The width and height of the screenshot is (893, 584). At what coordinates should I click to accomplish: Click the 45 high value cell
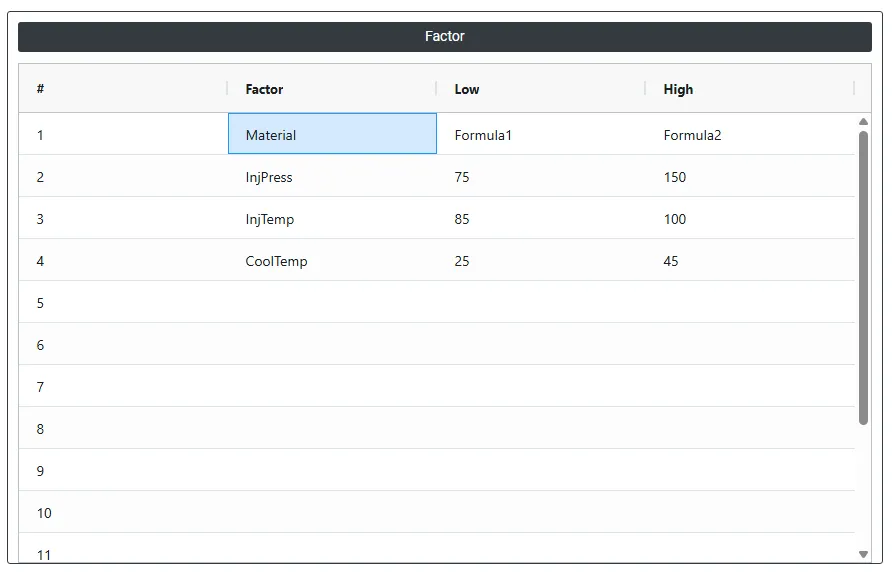point(750,260)
